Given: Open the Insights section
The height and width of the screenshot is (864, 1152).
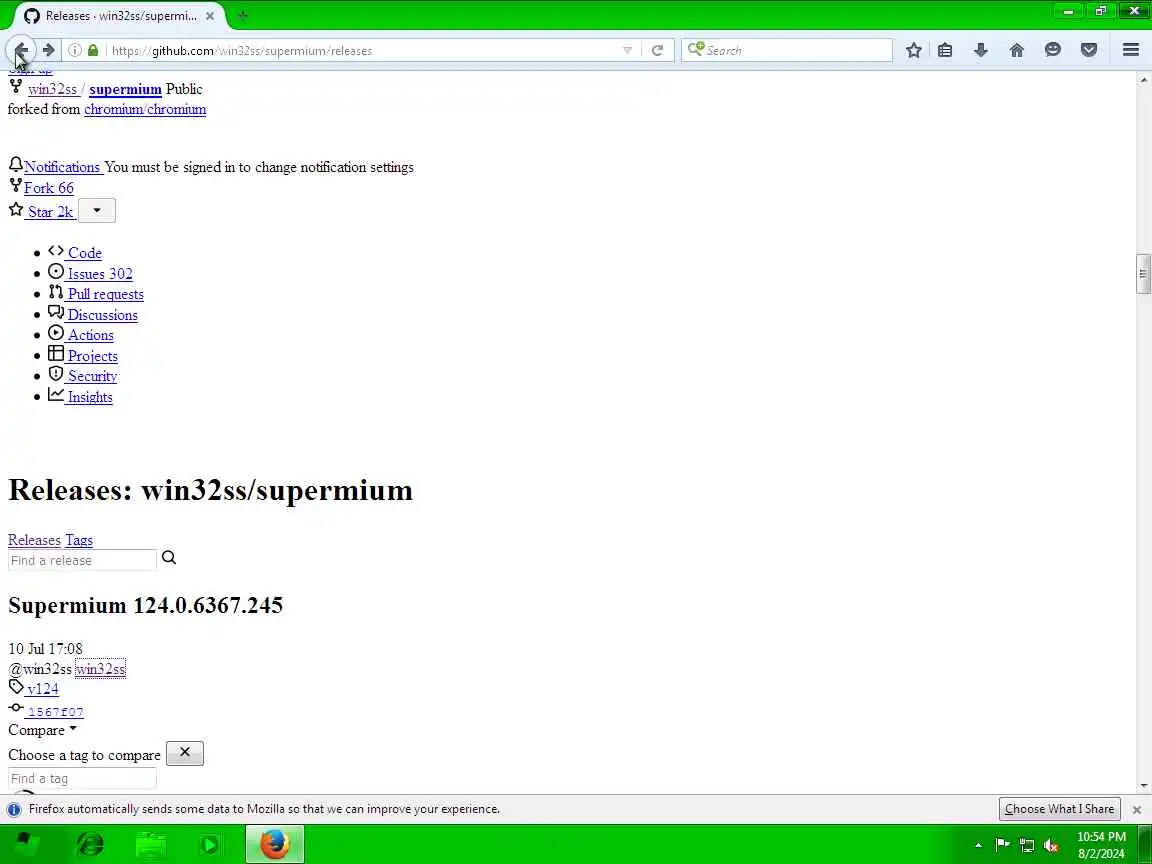Looking at the screenshot, I should point(90,397).
